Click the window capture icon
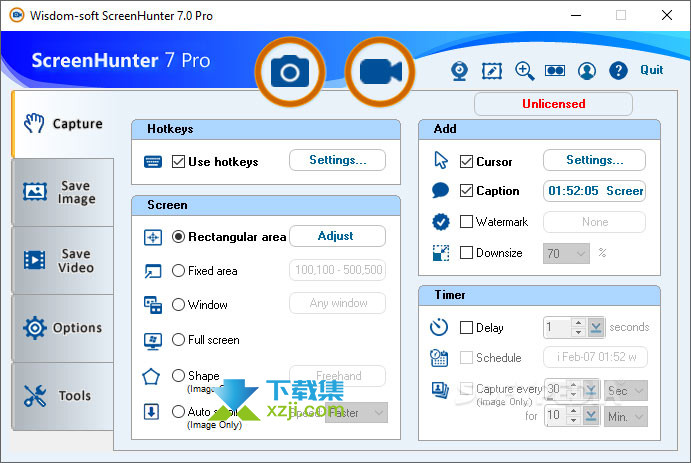Viewport: 691px width, 463px height. (153, 305)
